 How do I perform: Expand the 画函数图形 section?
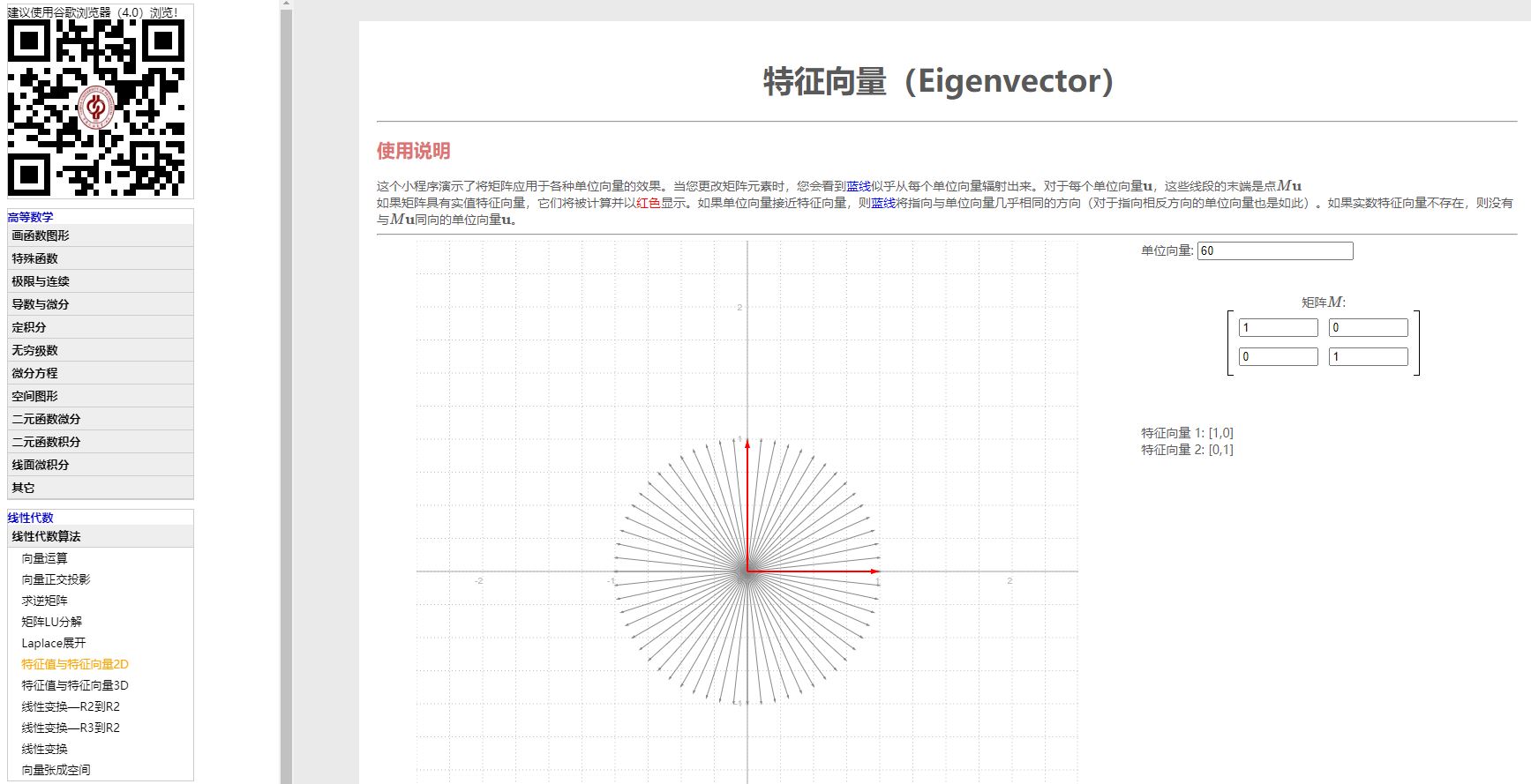[x=41, y=235]
